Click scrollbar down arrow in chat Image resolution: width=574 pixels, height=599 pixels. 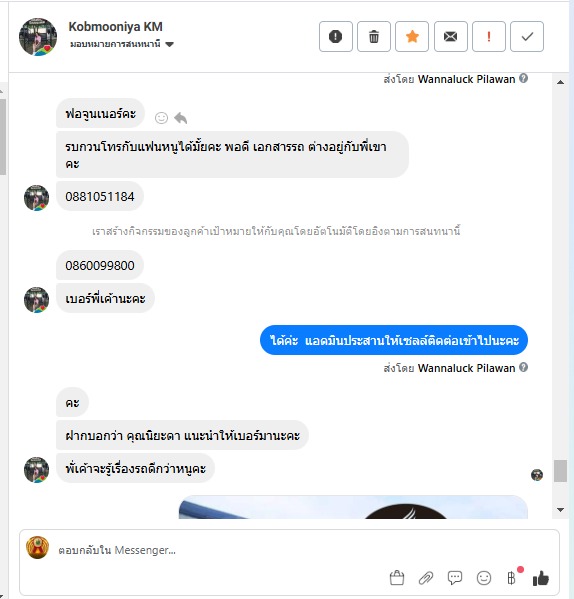560,510
